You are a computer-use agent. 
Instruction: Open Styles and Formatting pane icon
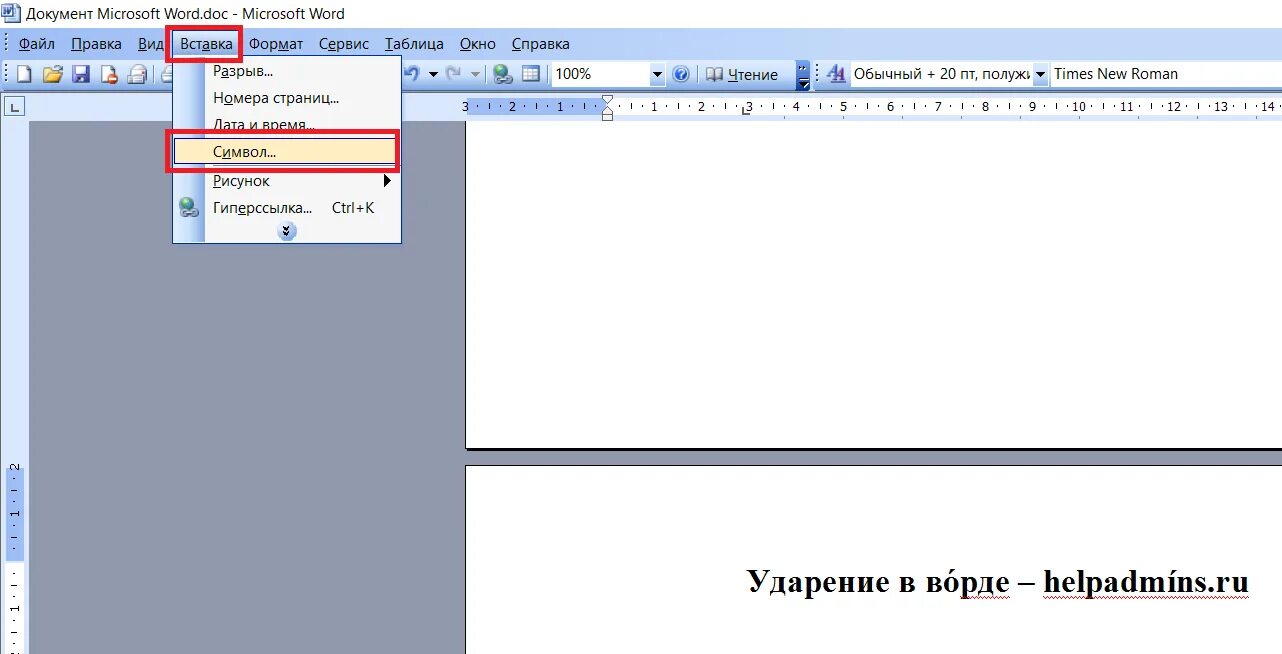click(x=836, y=74)
